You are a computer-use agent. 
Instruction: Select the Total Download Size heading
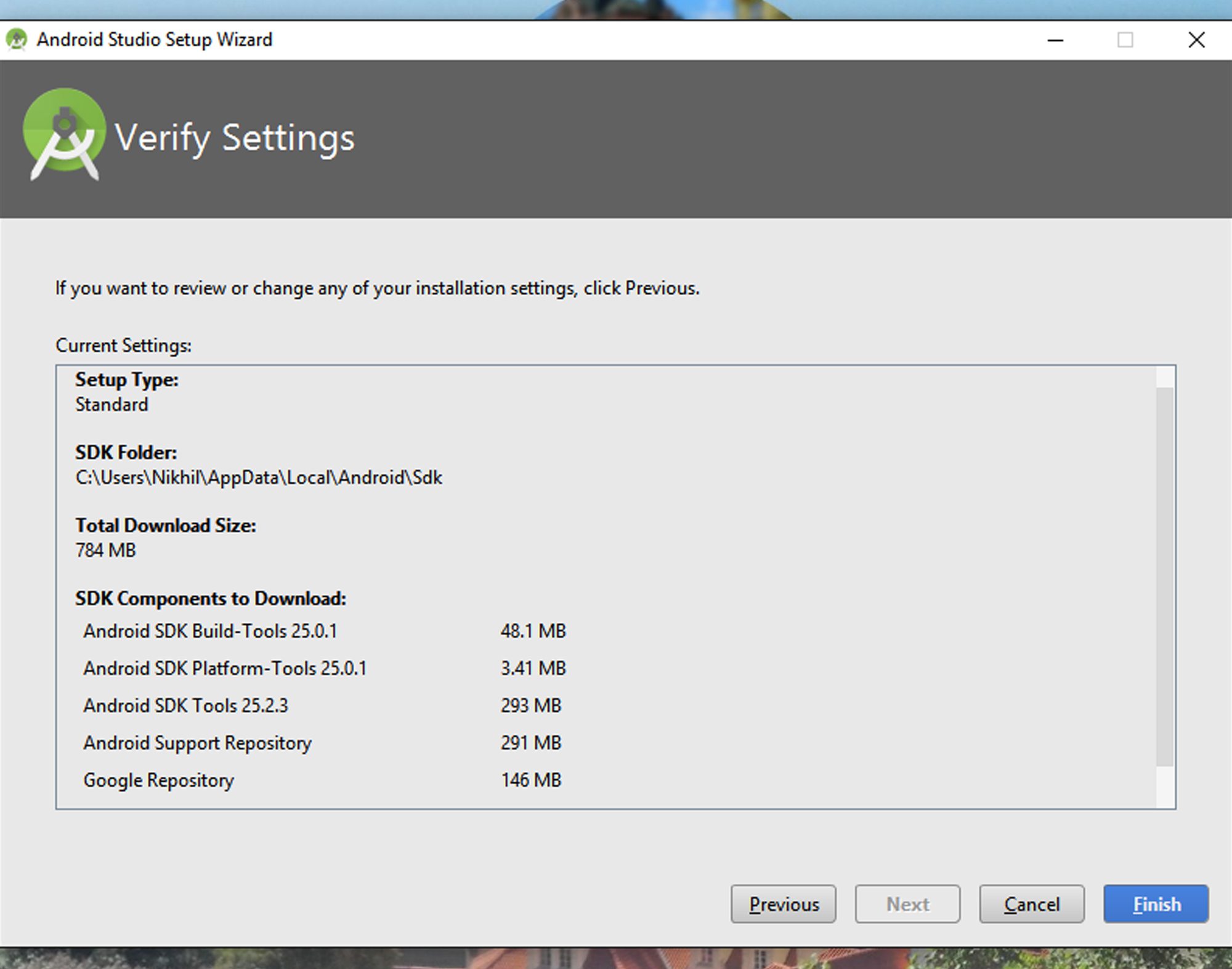[166, 525]
